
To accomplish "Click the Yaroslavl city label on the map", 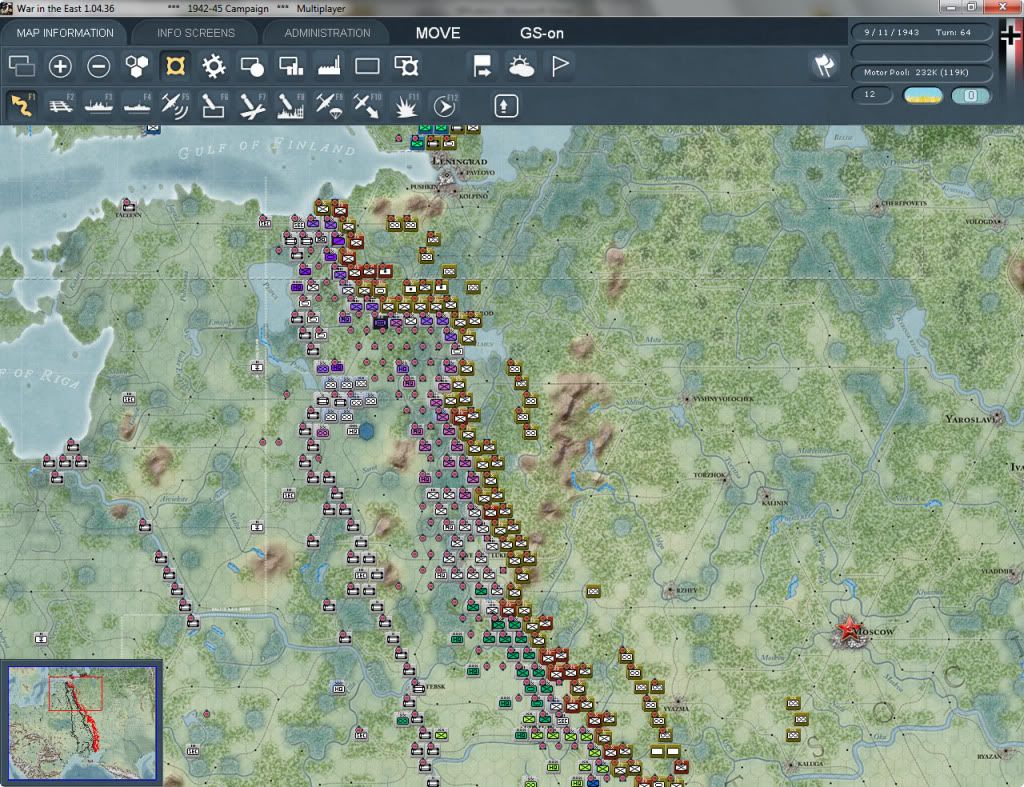I will click(x=974, y=419).
